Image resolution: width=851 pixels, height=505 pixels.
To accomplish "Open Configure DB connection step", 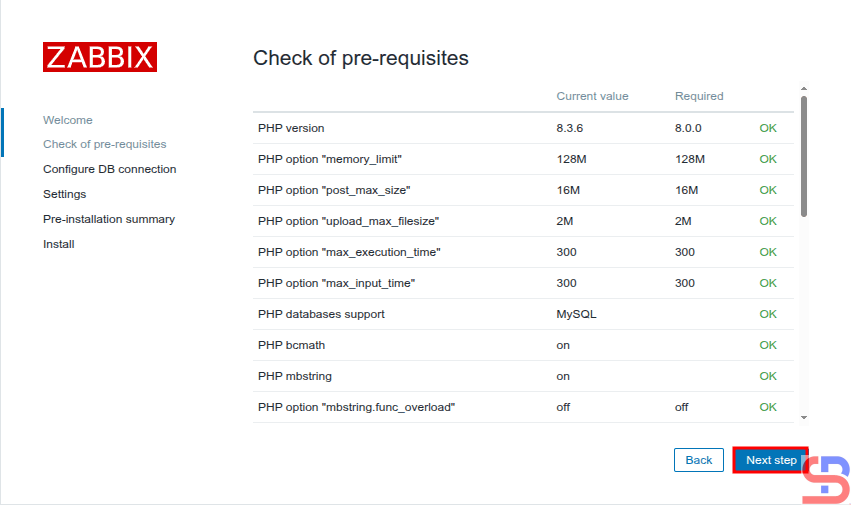I will click(x=110, y=169).
